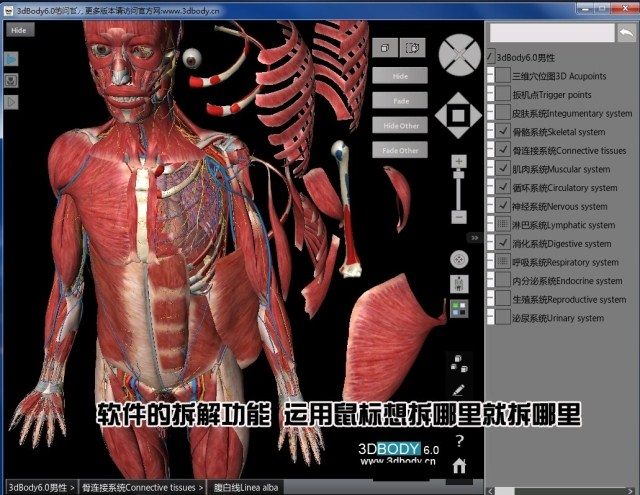The height and width of the screenshot is (495, 640).
Task: Toggle 淋巴系统Lymphatic system checkbox
Action: pyautogui.click(x=503, y=225)
